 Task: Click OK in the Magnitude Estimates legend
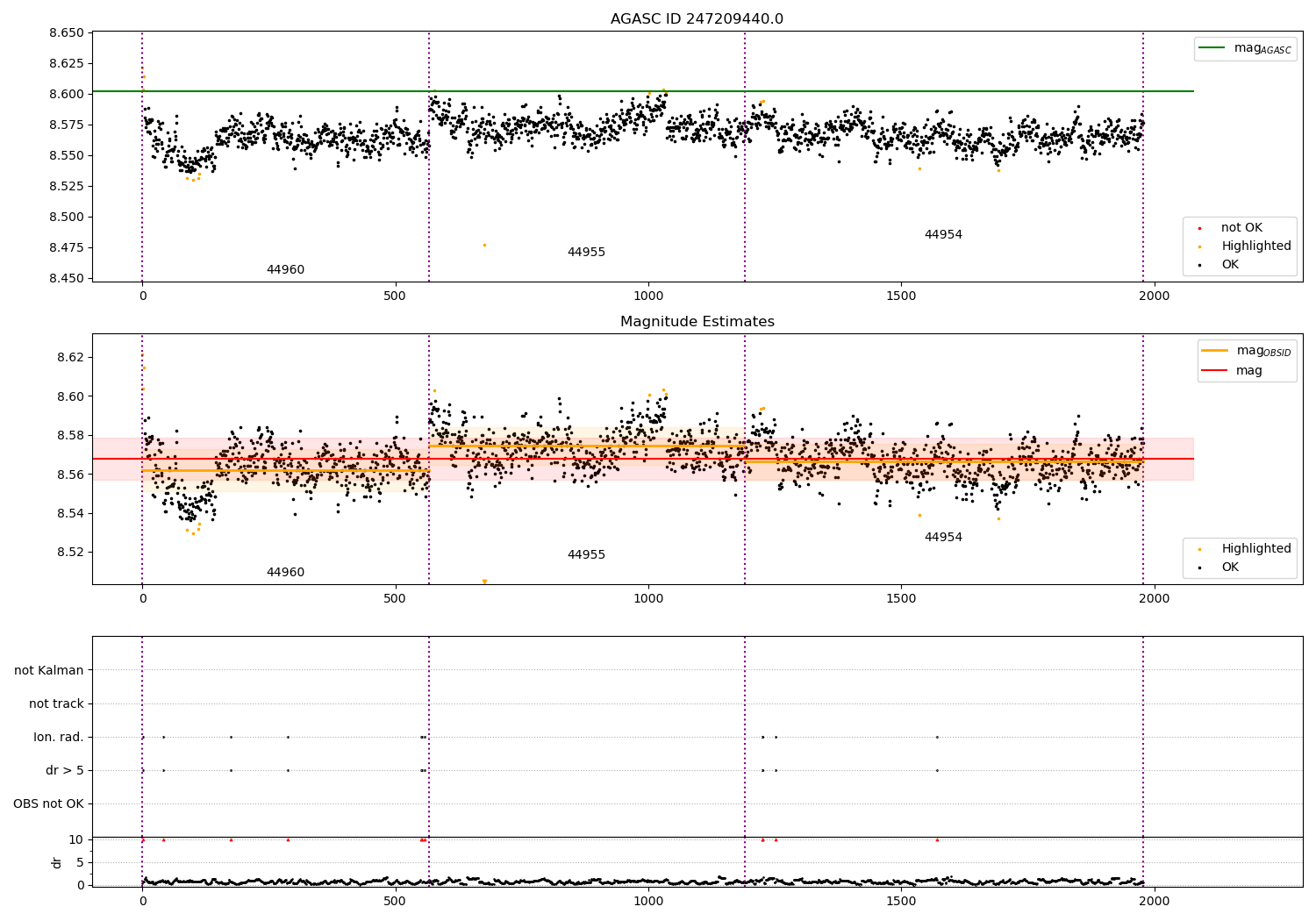(x=1216, y=568)
